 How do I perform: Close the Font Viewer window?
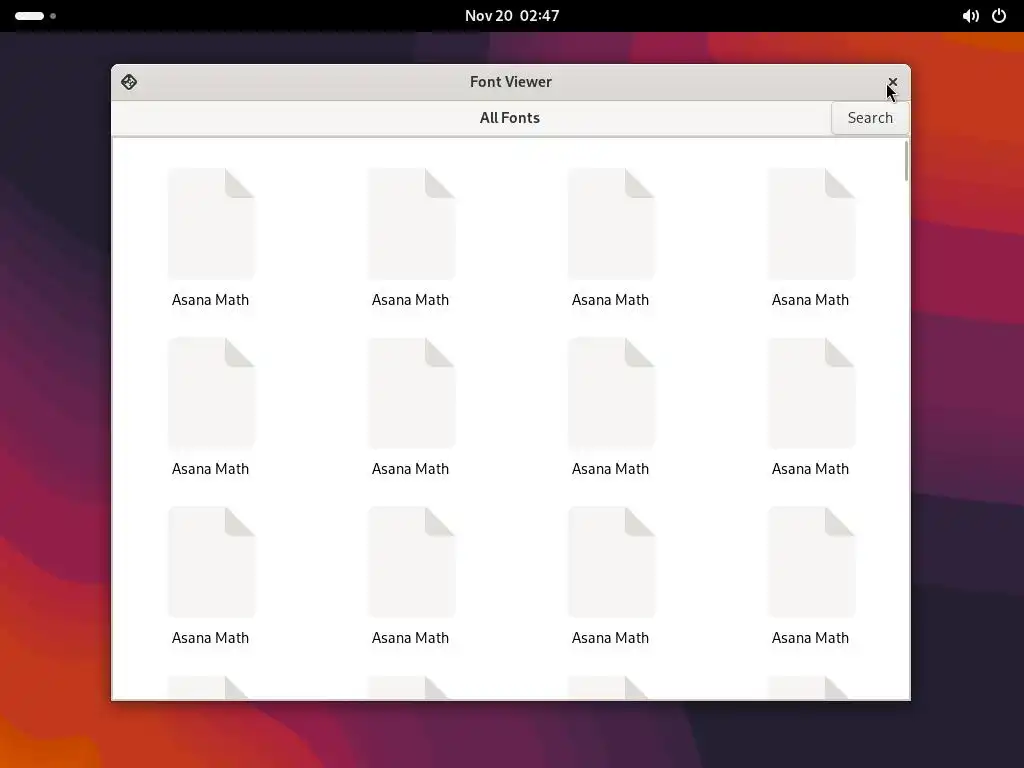[x=892, y=82]
